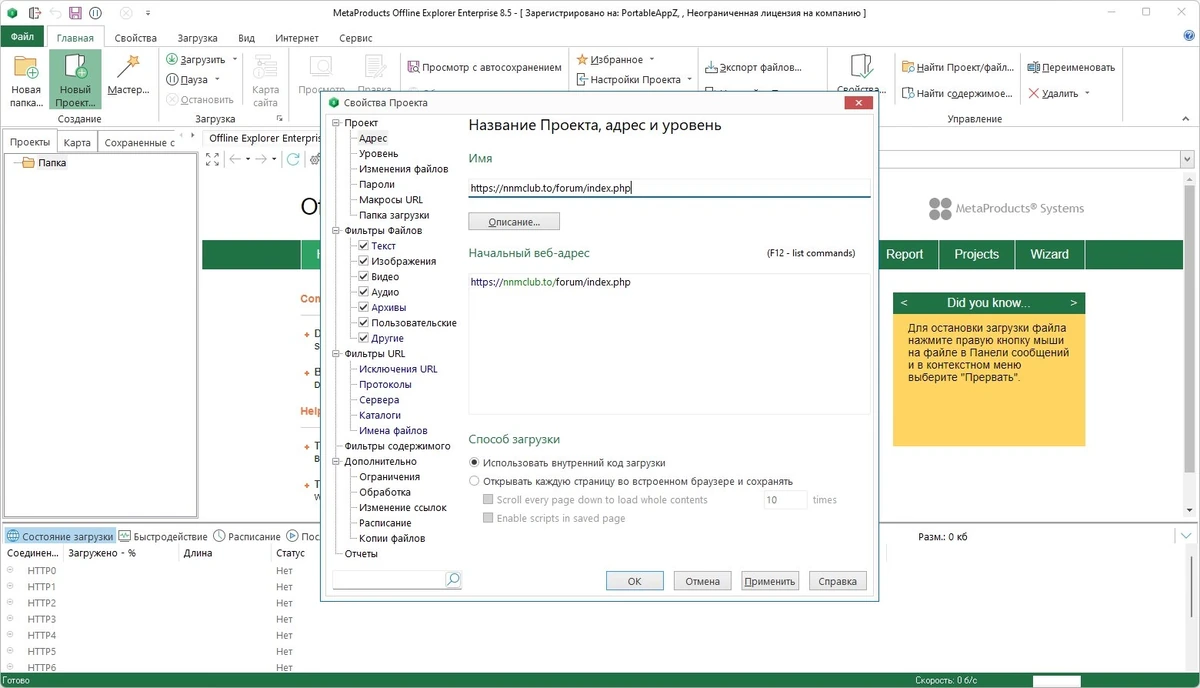Start download with the Загрузить button
Image resolution: width=1200 pixels, height=688 pixels.
(195, 59)
